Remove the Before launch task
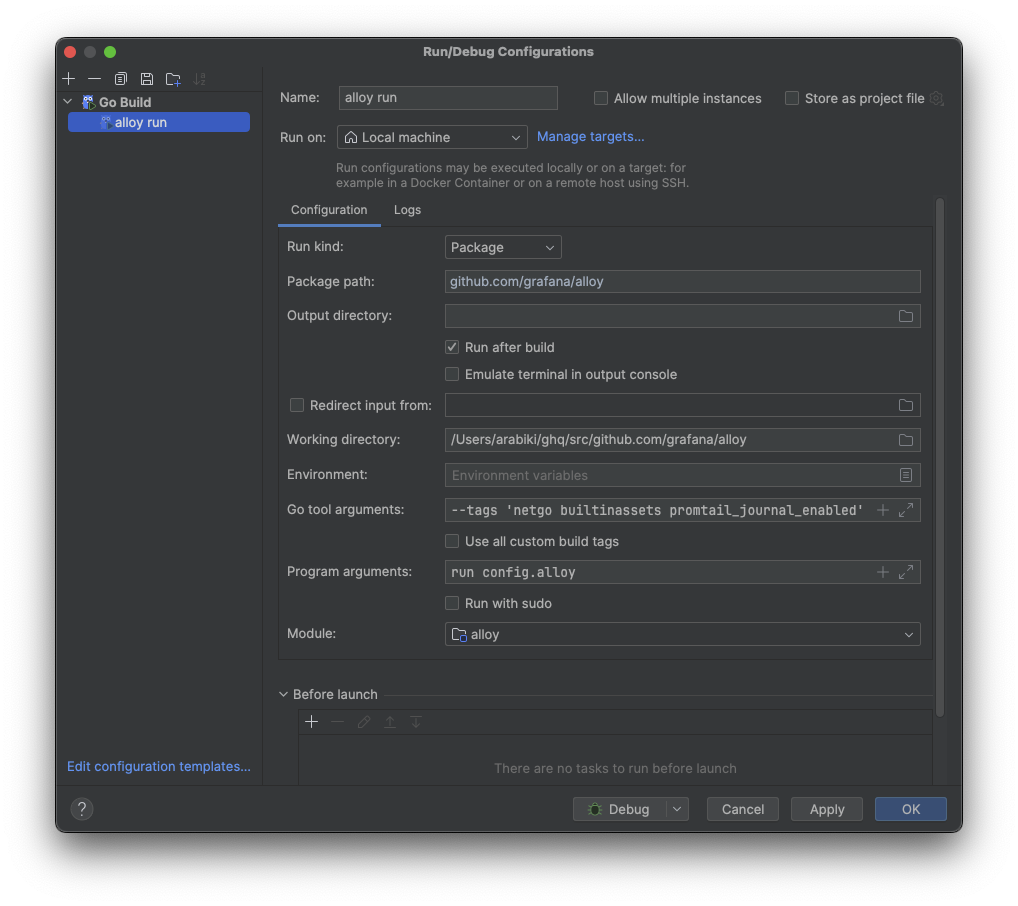Screen dimensions: 1018x906 338,722
